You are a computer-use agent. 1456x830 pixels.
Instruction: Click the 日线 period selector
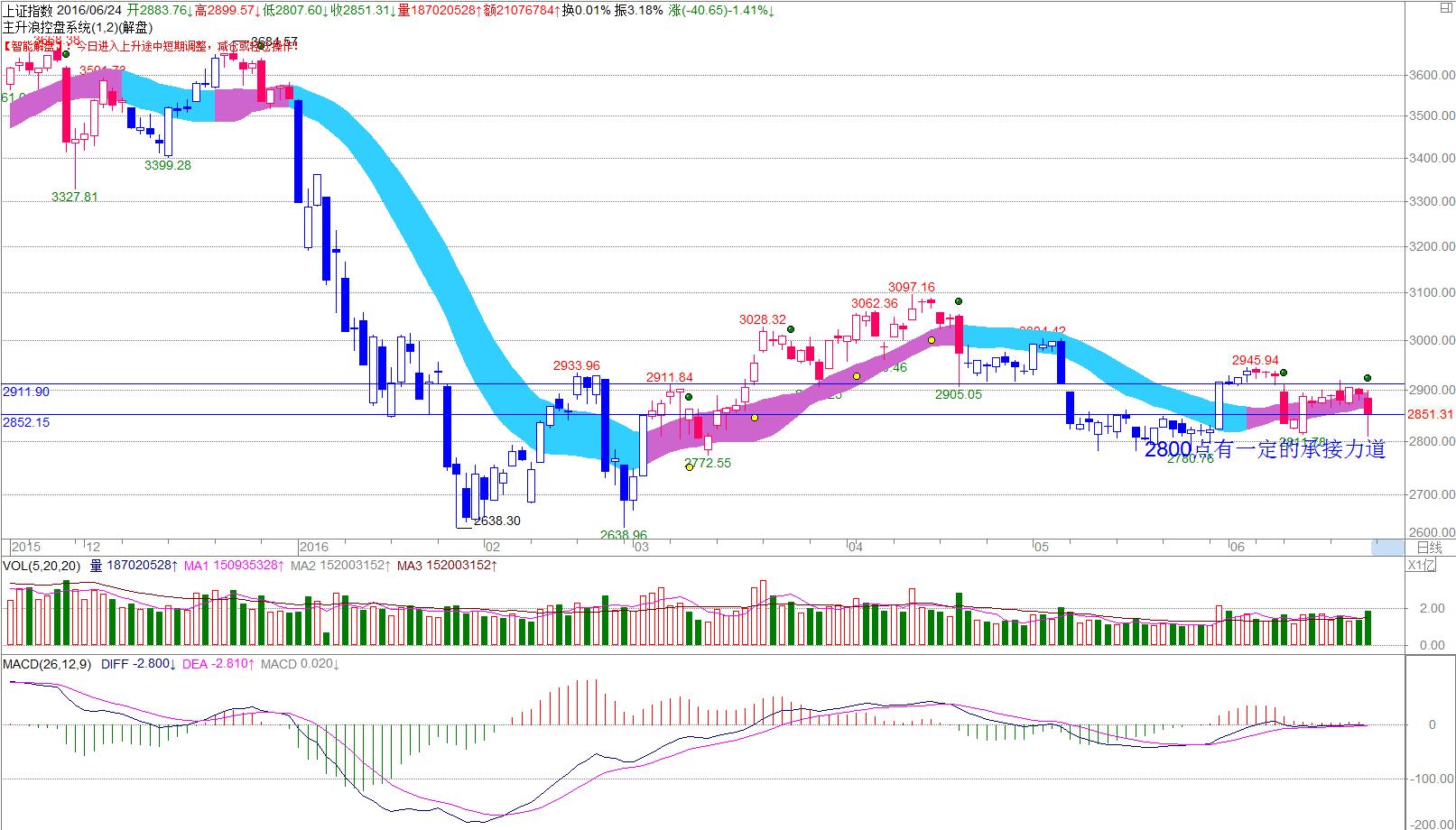point(1429,548)
